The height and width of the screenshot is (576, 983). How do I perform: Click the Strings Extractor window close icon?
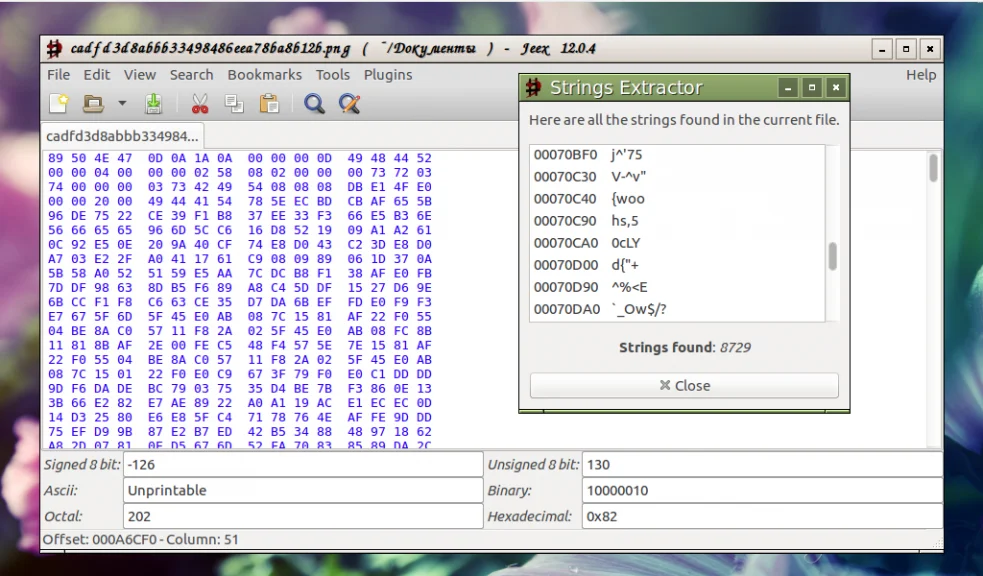point(836,88)
